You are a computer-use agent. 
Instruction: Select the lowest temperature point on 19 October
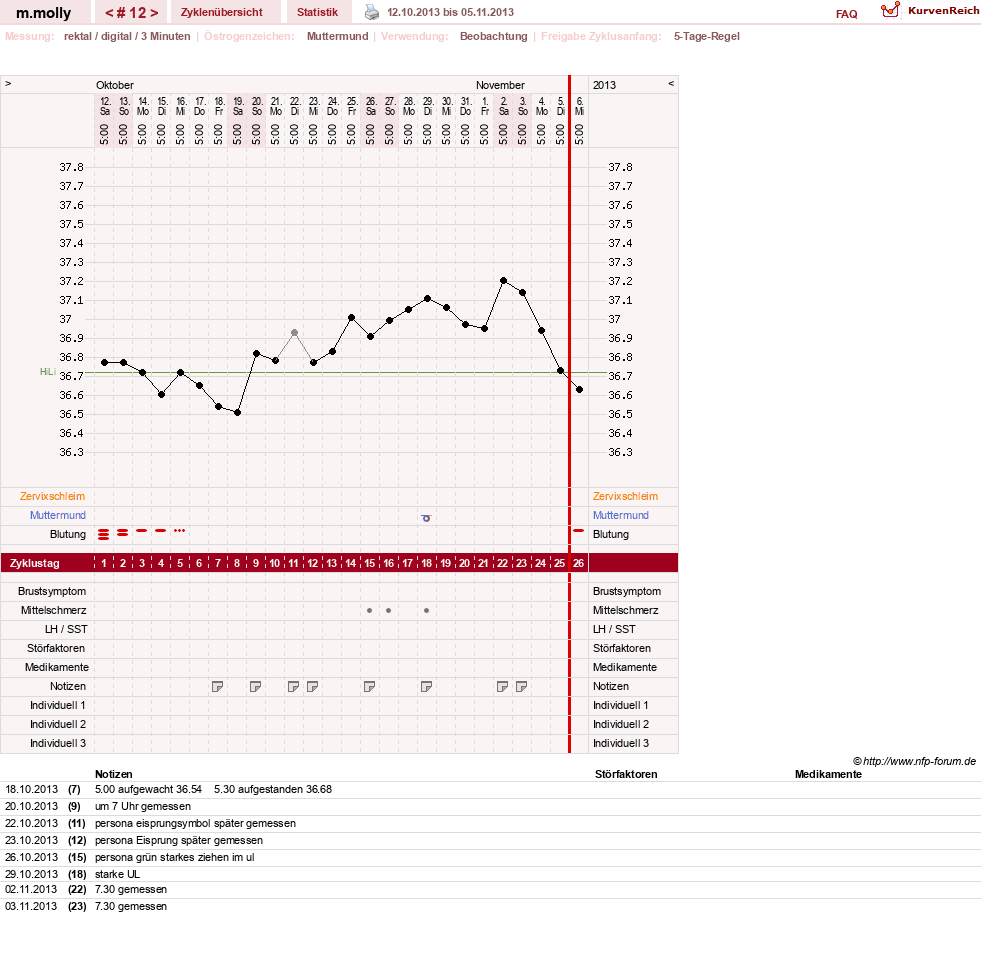237,412
